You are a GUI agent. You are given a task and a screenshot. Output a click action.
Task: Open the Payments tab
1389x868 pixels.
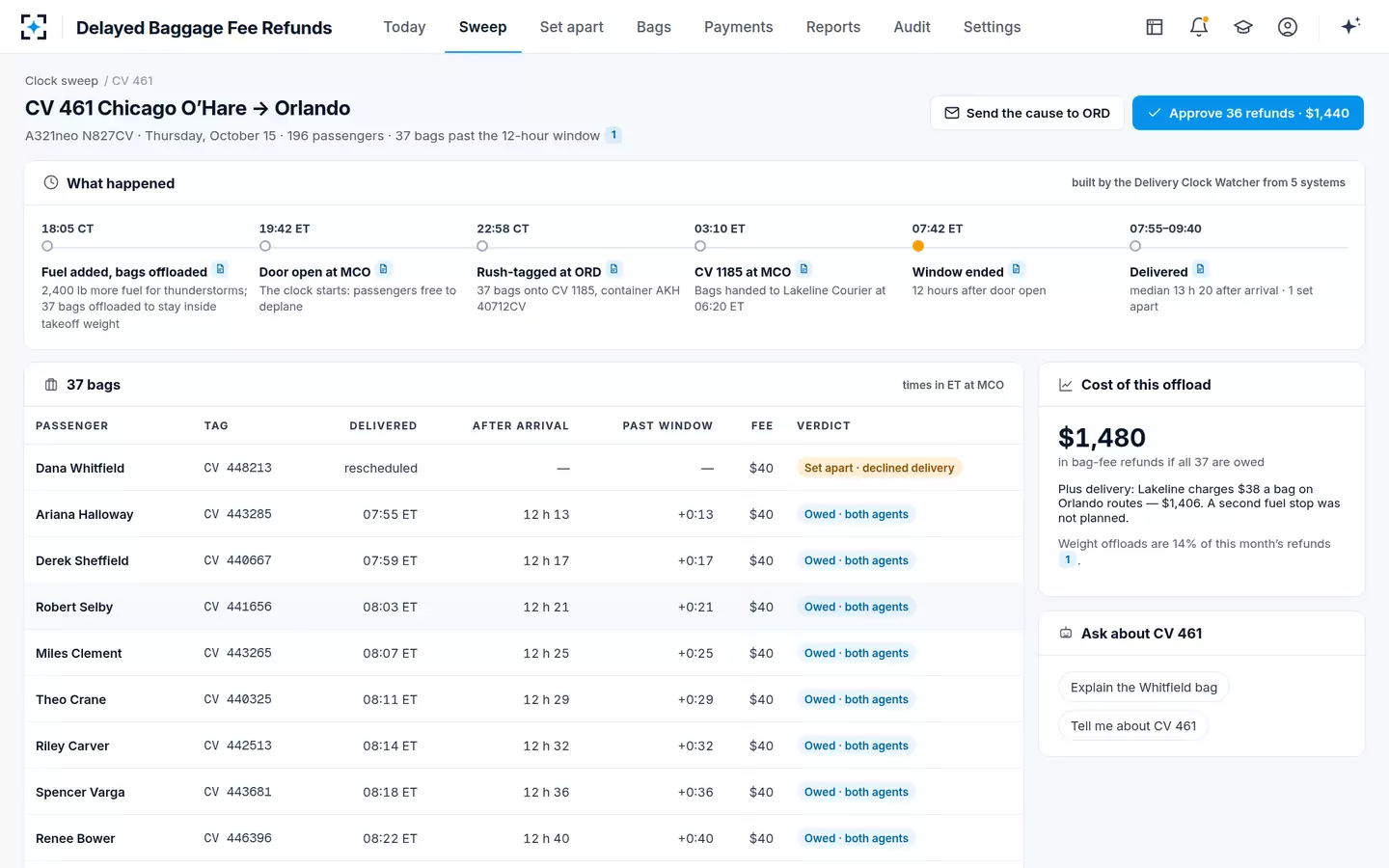738,27
